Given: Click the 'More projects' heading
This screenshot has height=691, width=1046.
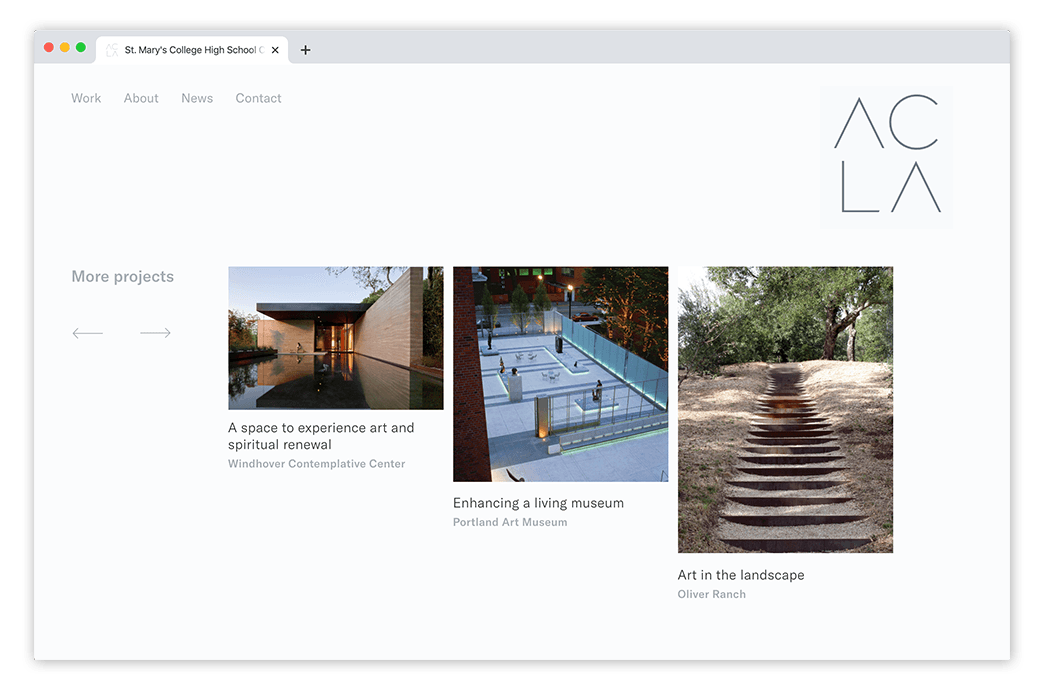Looking at the screenshot, I should pos(123,277).
